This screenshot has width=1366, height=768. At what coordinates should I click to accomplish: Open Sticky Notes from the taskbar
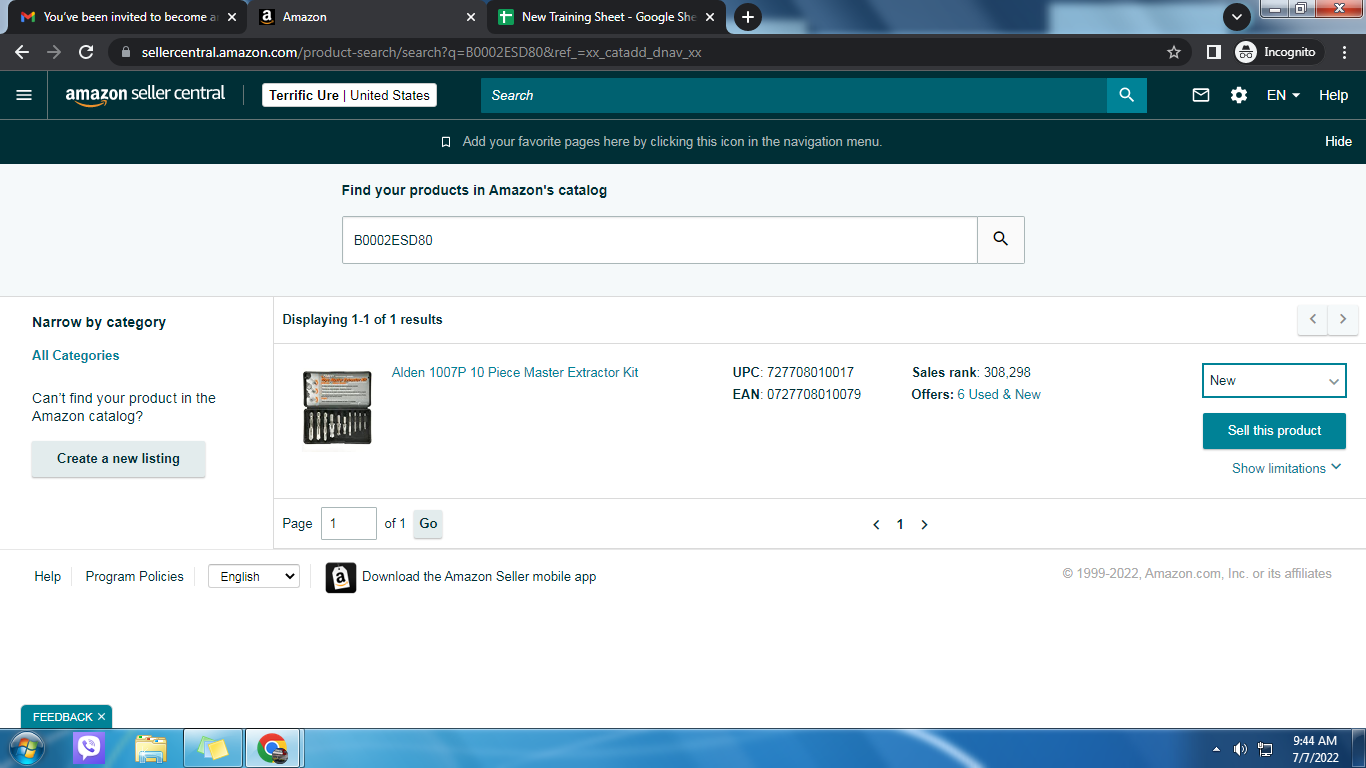tap(213, 748)
